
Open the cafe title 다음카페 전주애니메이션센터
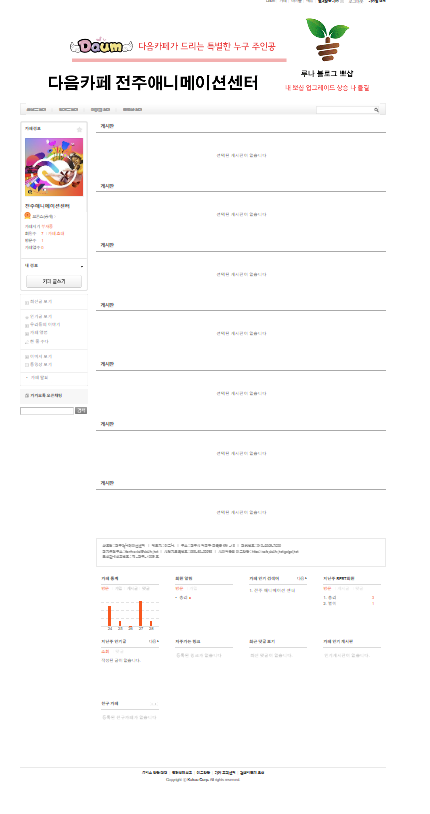click(153, 83)
